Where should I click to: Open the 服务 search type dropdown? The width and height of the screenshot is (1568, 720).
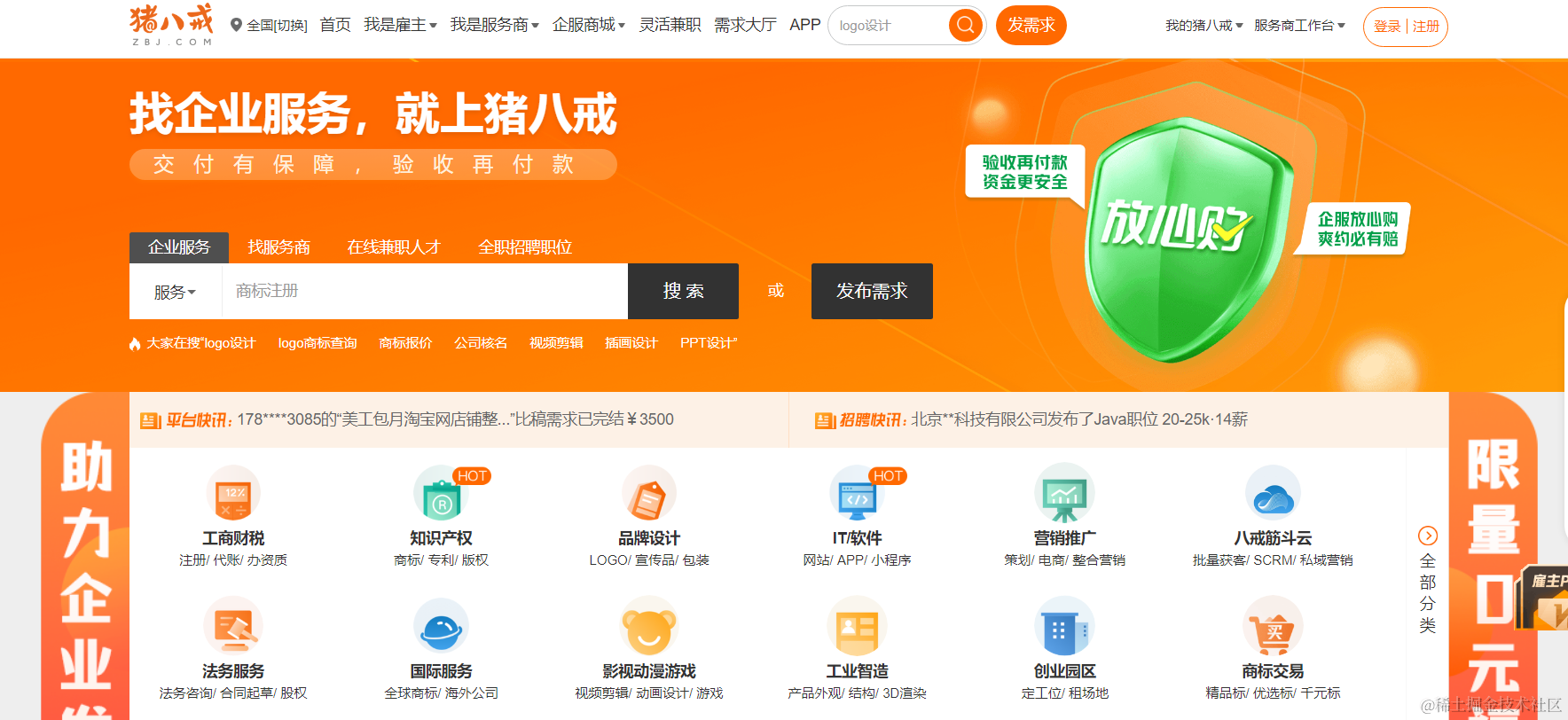coord(175,292)
